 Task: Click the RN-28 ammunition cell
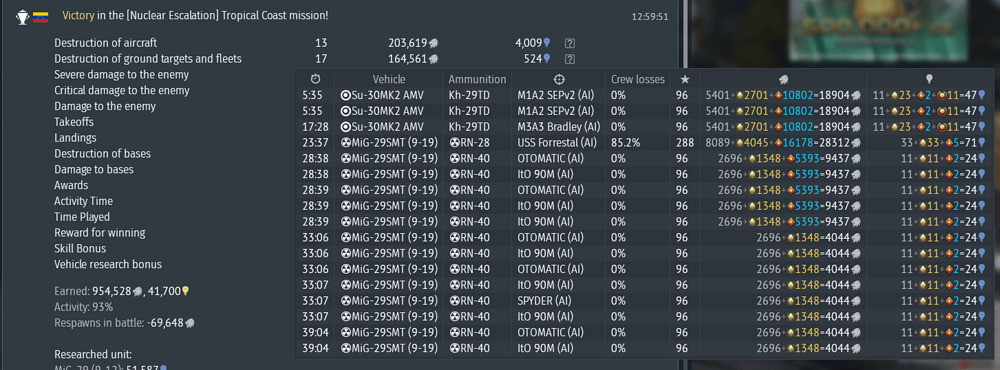[x=469, y=143]
